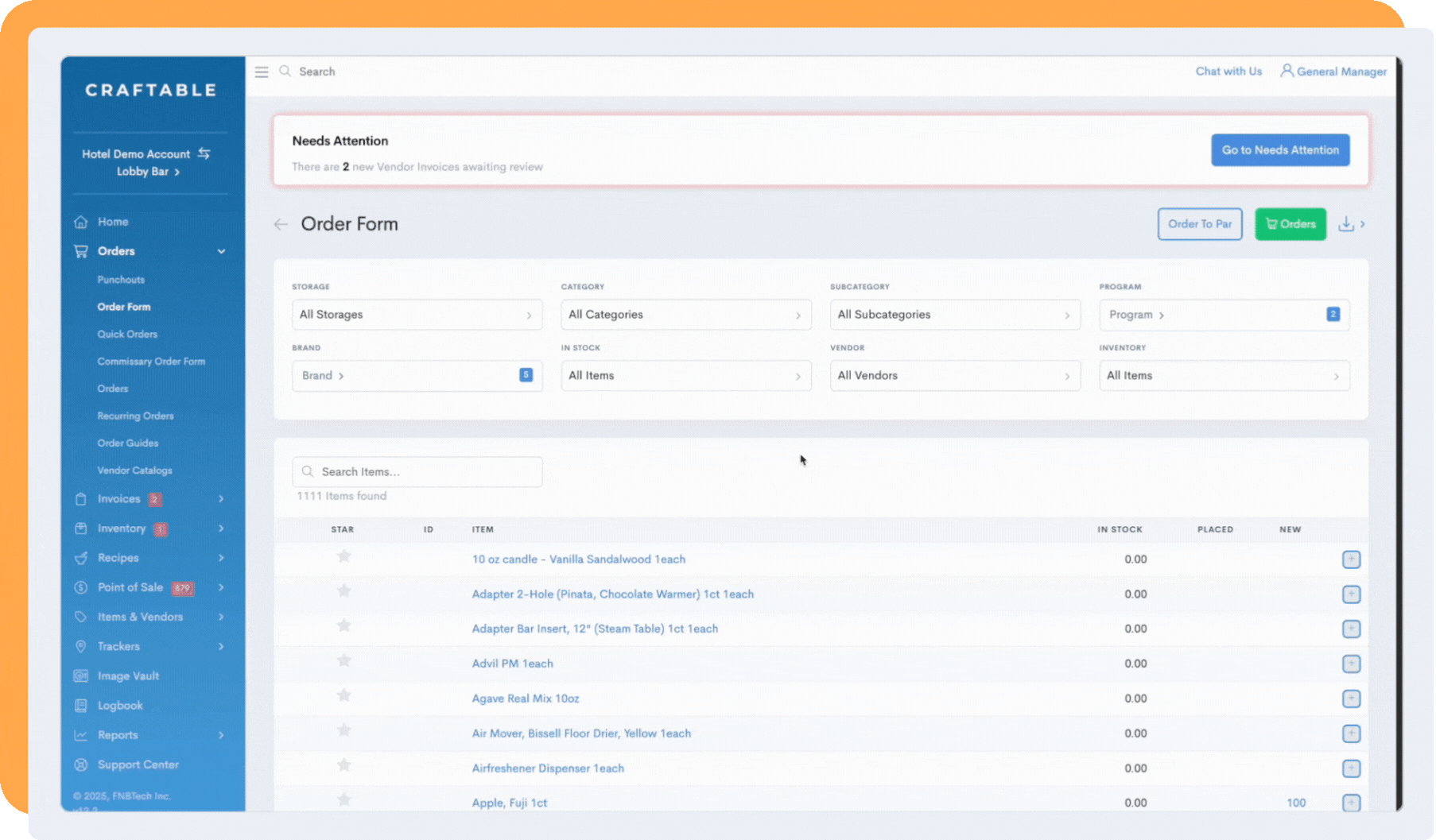Screen dimensions: 1436x840
Task: Expand the Invoices sidebar chevron
Action: (221, 499)
